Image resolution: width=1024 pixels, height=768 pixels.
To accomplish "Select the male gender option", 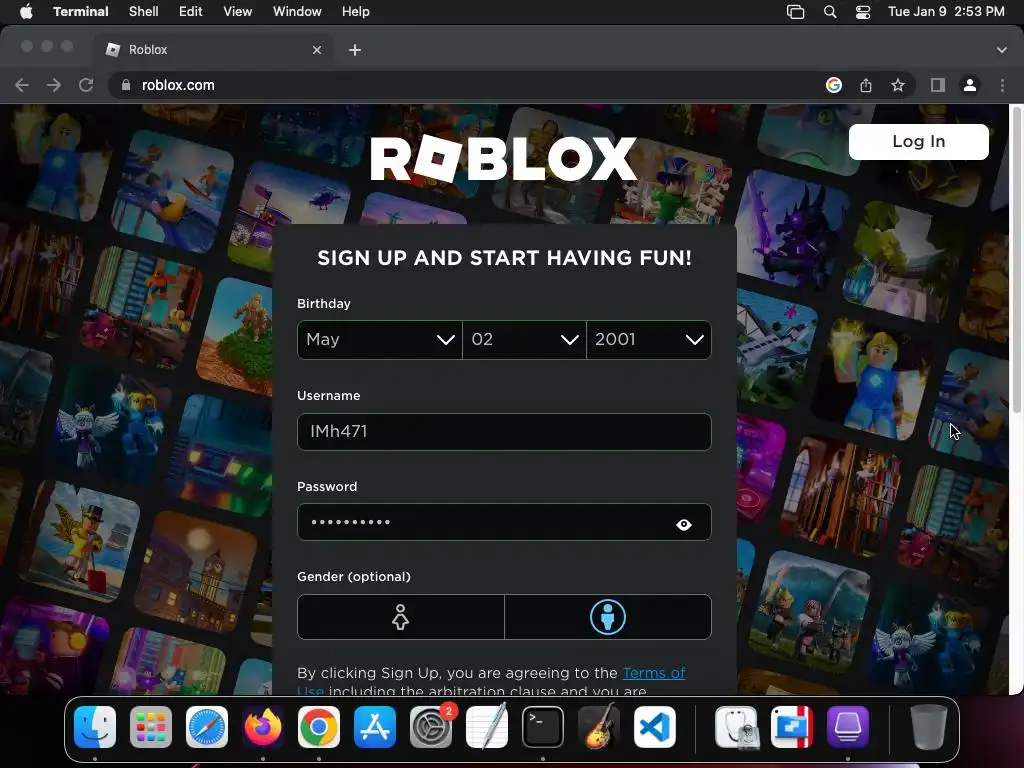I will coord(608,616).
